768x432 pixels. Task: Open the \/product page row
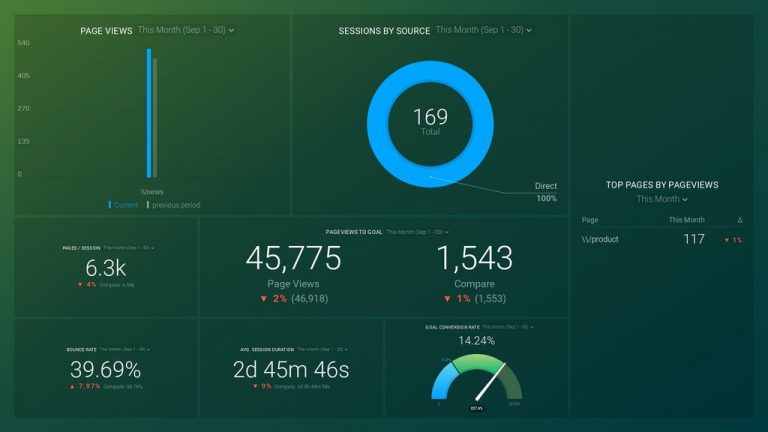[x=662, y=240]
